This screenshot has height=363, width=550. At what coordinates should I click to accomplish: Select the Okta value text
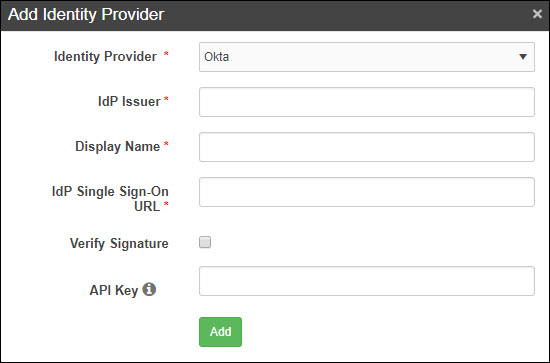(x=216, y=57)
